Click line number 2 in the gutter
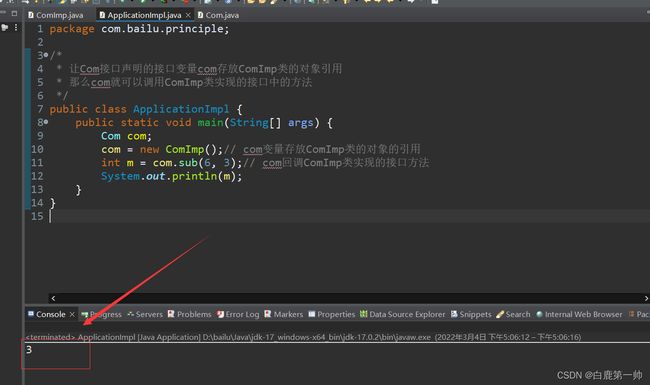The height and width of the screenshot is (385, 650). pyautogui.click(x=40, y=42)
